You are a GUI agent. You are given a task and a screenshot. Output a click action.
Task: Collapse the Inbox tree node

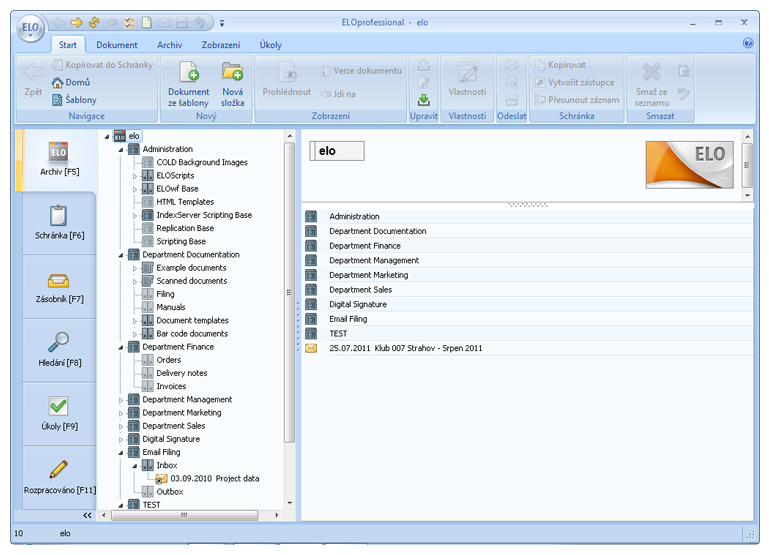(135, 466)
